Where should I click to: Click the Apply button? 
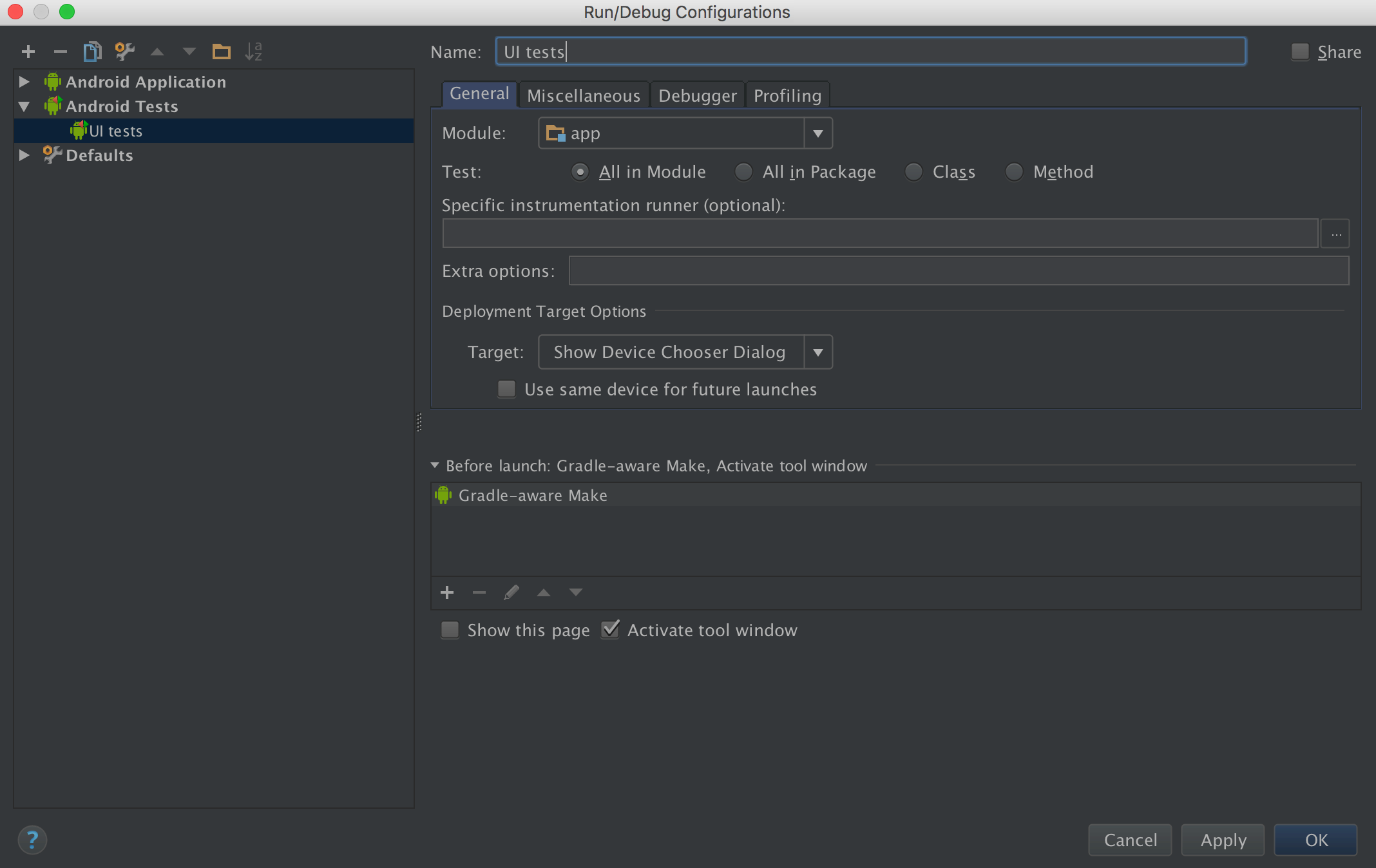click(1222, 840)
